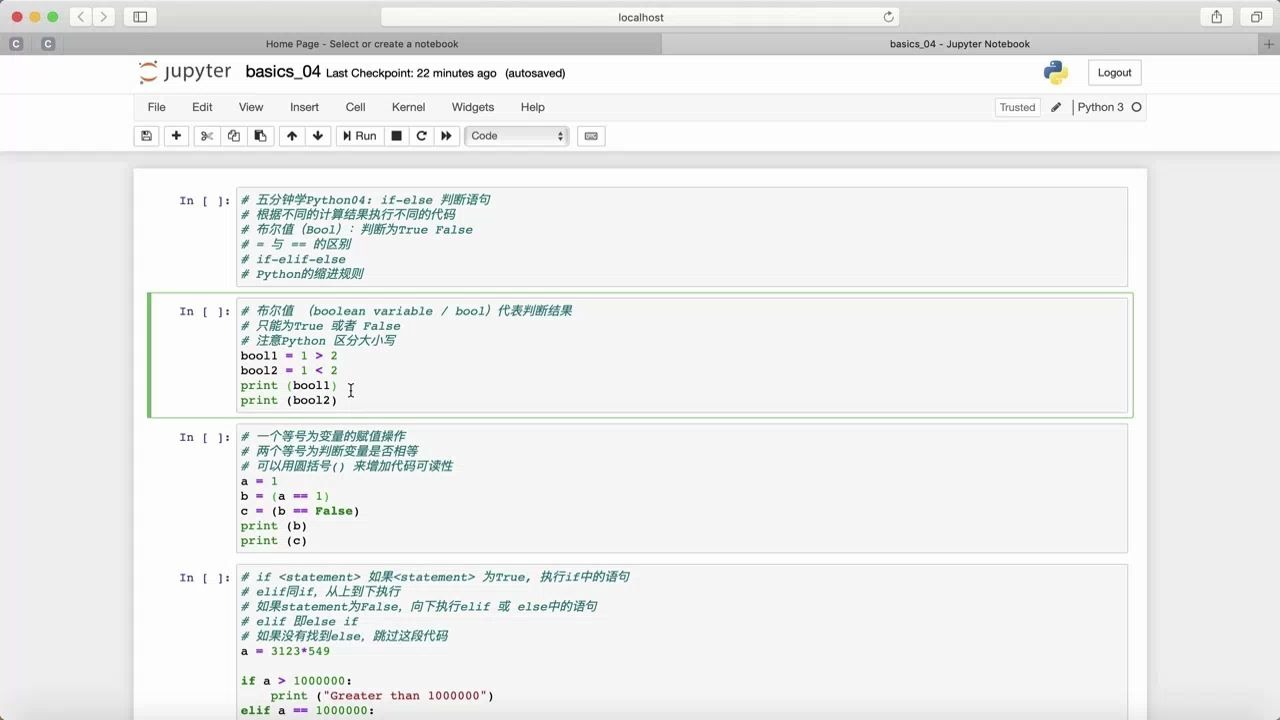This screenshot has width=1280, height=720.
Task: Switch to Home Page browser tab
Action: 362,44
